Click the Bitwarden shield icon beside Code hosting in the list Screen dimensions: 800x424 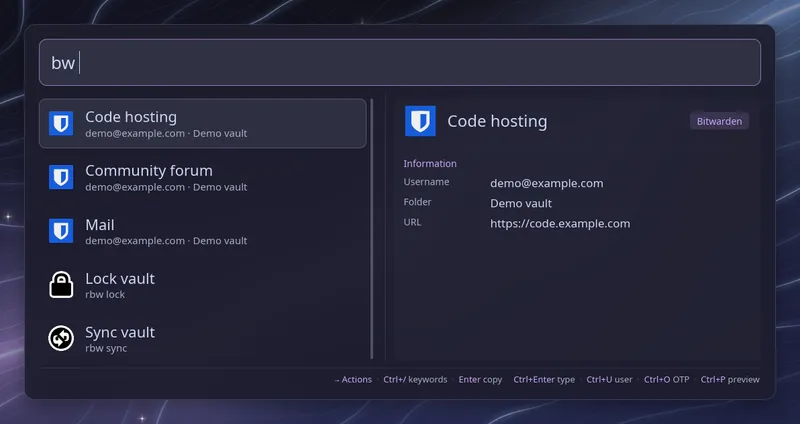coord(61,123)
